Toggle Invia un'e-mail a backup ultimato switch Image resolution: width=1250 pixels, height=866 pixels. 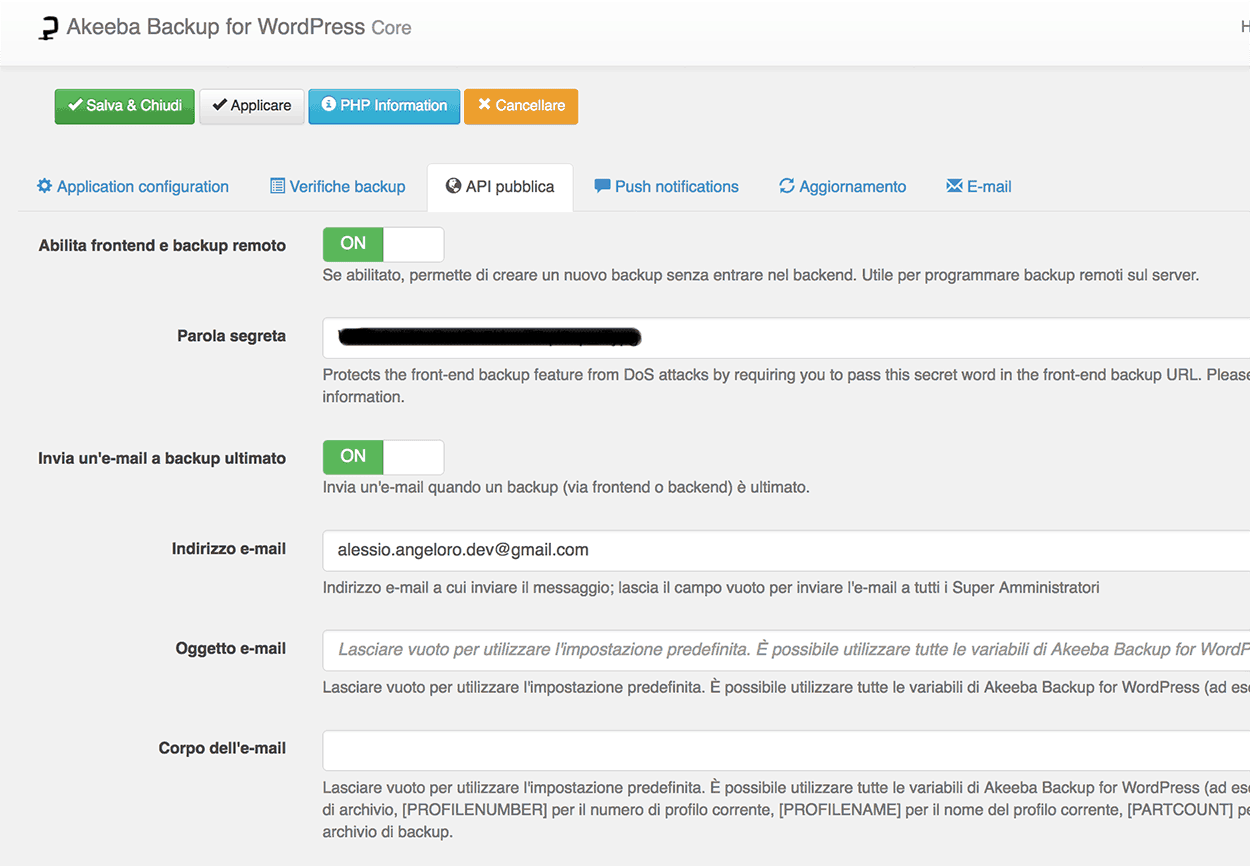click(x=383, y=457)
